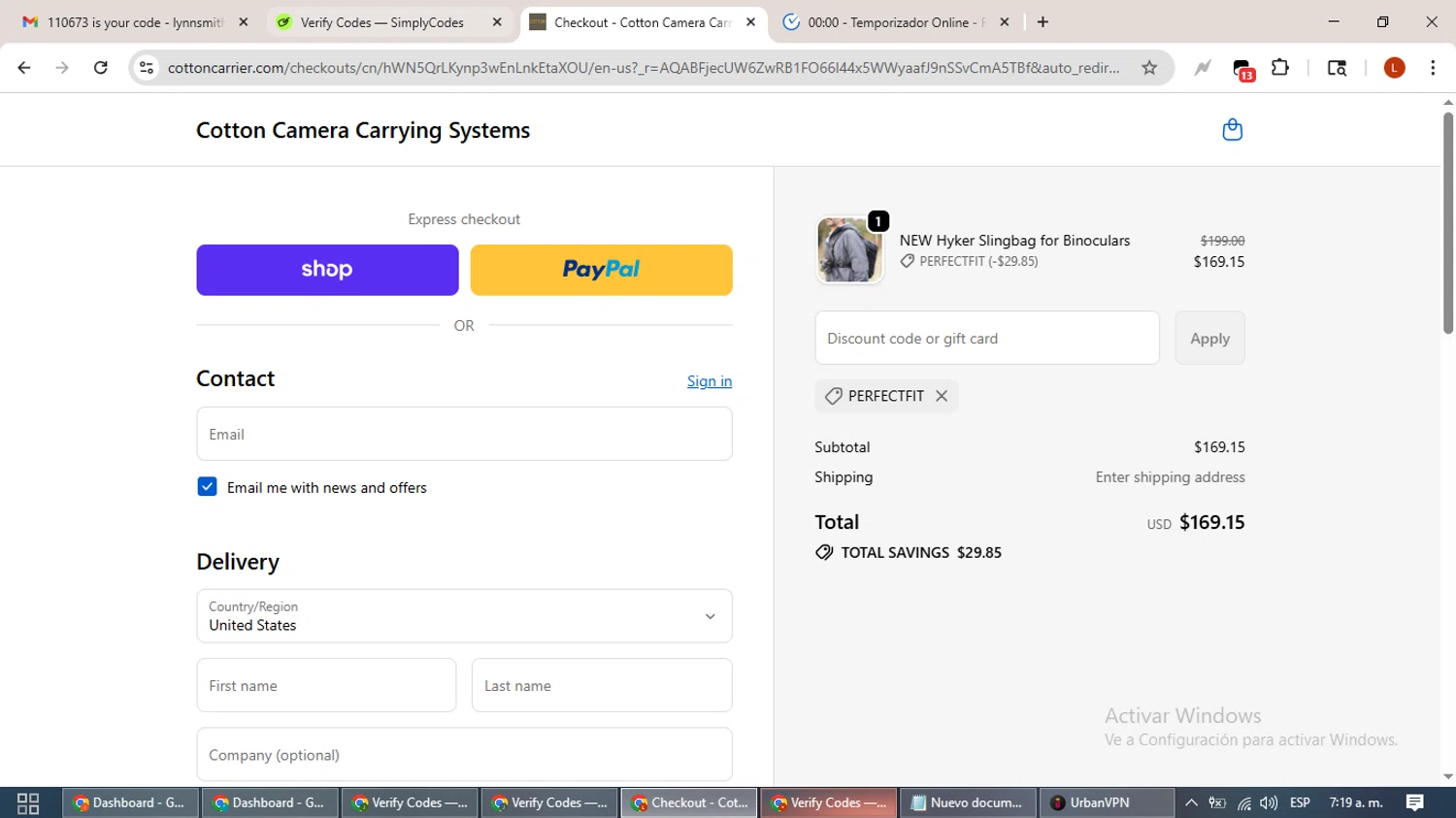Click Cotton Camera Carrying Systems store title
The height and width of the screenshot is (818, 1456).
(x=363, y=130)
